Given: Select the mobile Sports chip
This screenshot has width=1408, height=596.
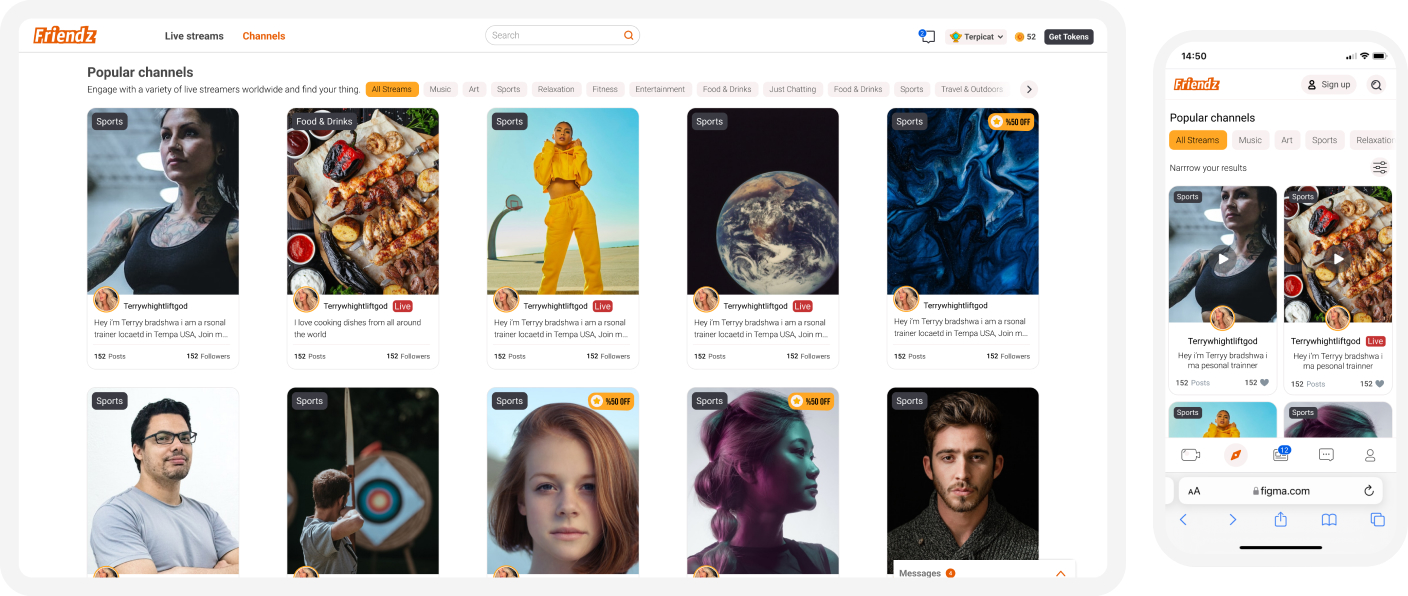Looking at the screenshot, I should click(1325, 140).
